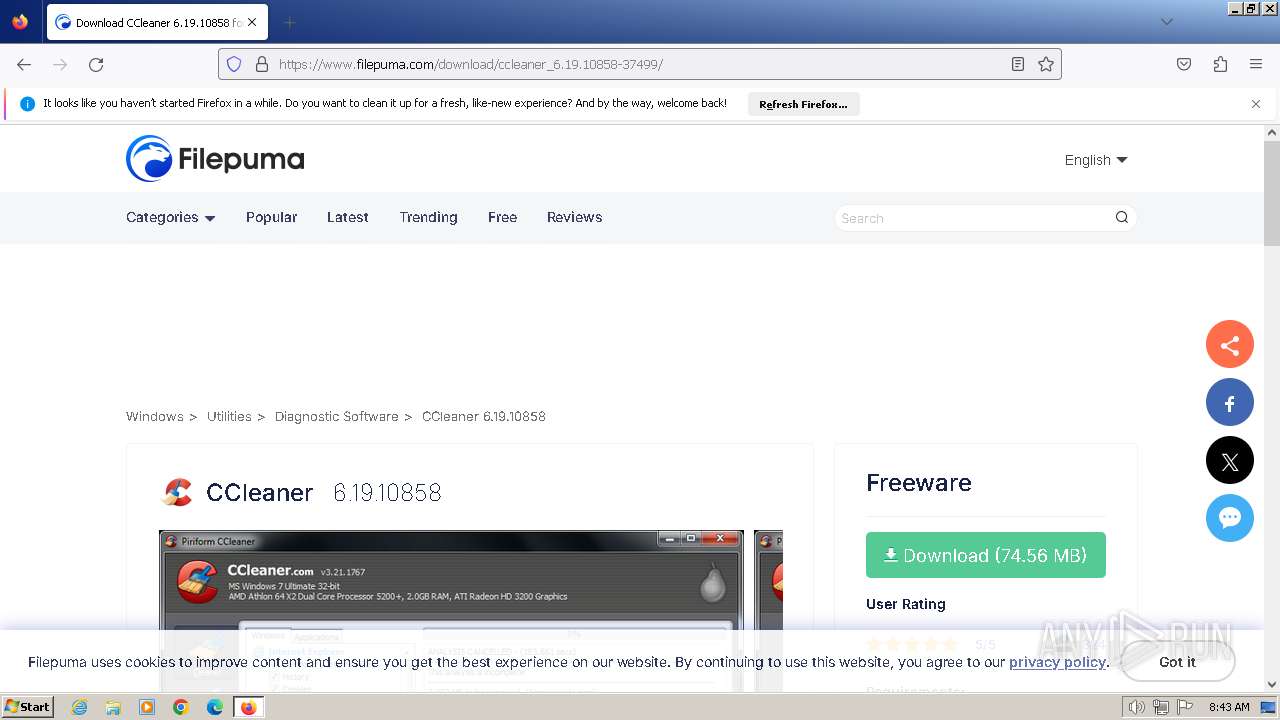Follow the Windows breadcrumb link
Image resolution: width=1280 pixels, height=720 pixels.
(155, 416)
